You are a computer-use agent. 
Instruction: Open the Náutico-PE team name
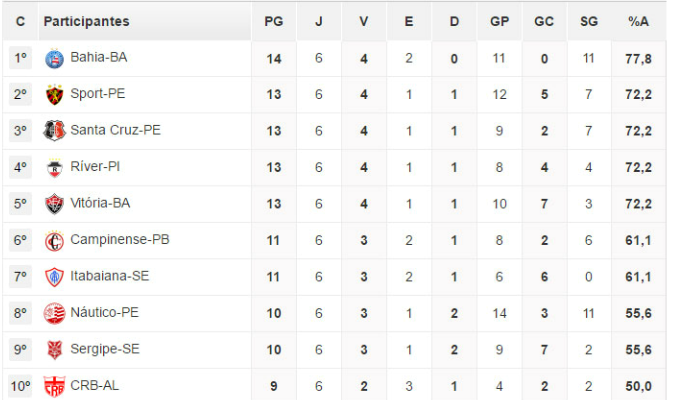click(104, 312)
